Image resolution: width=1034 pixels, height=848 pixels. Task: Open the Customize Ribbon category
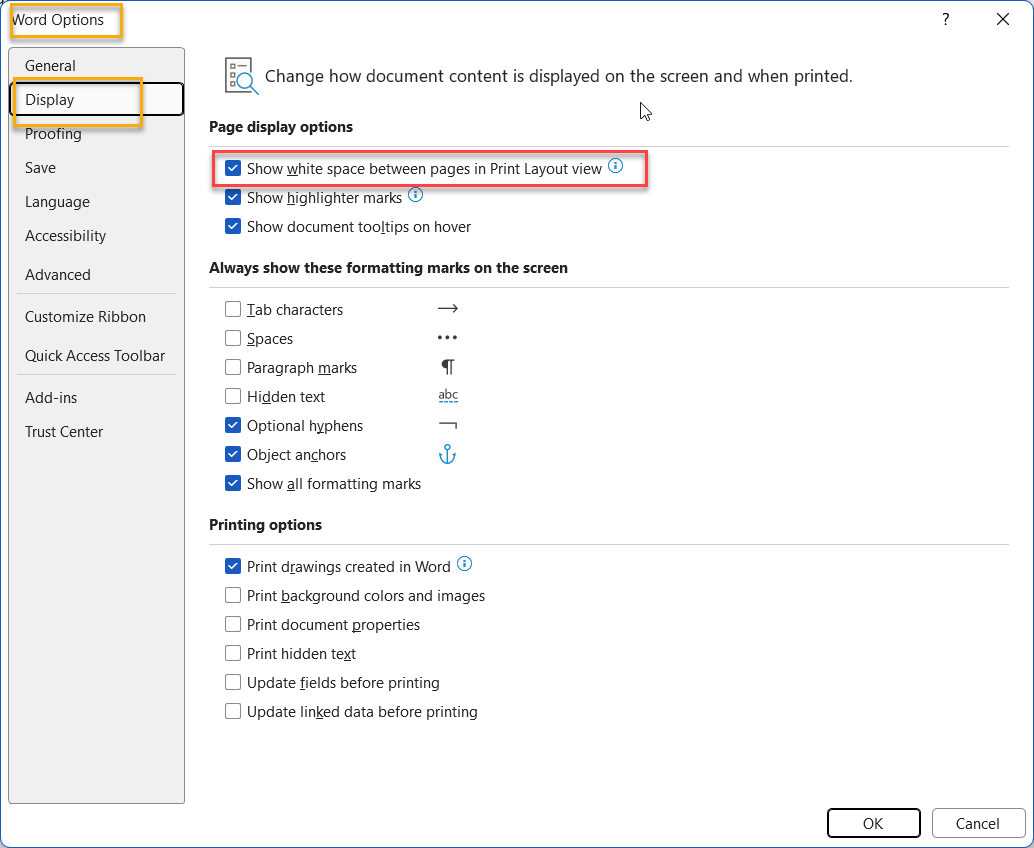tap(96, 317)
